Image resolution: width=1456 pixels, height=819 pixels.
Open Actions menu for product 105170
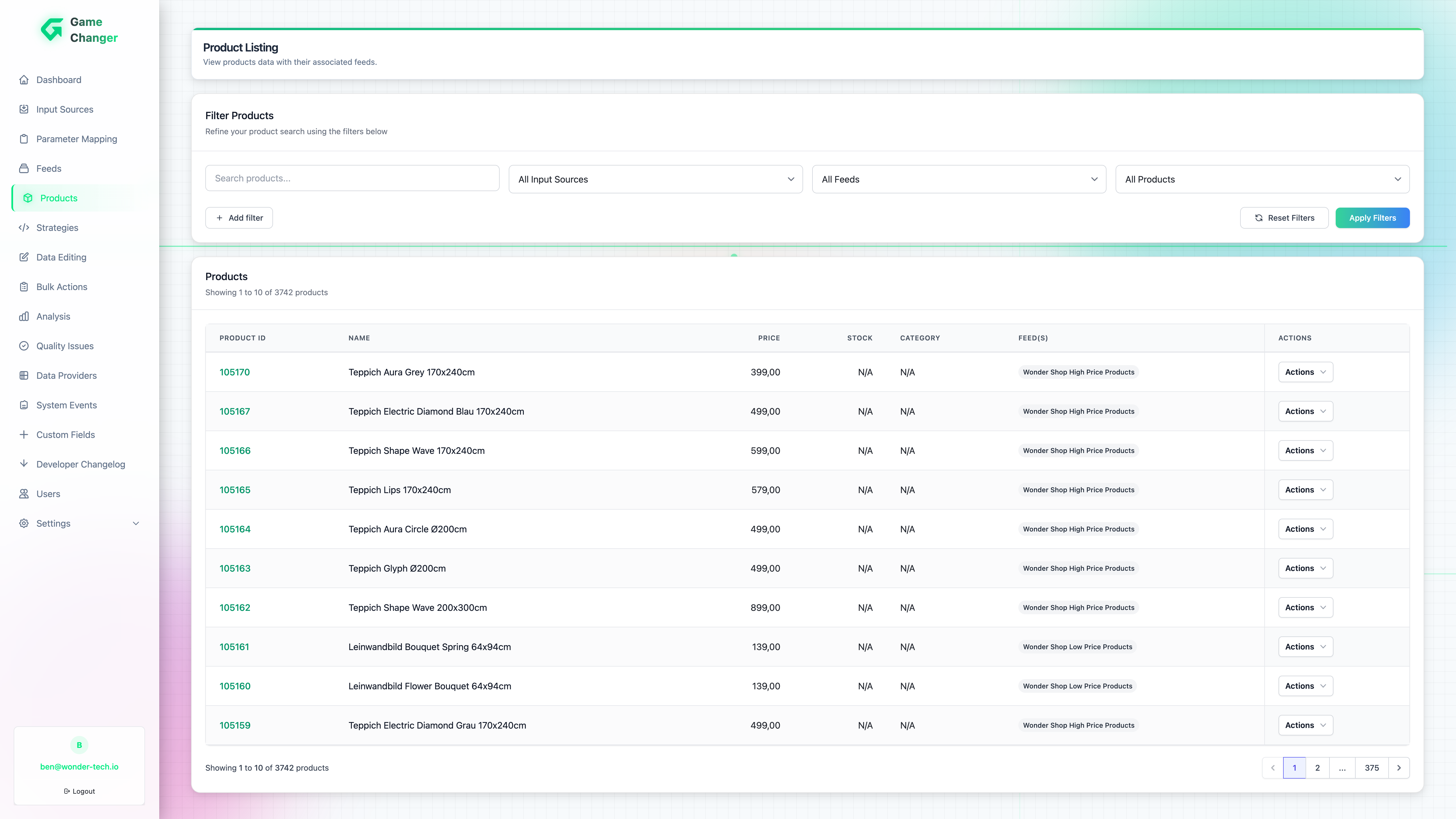pos(1305,372)
